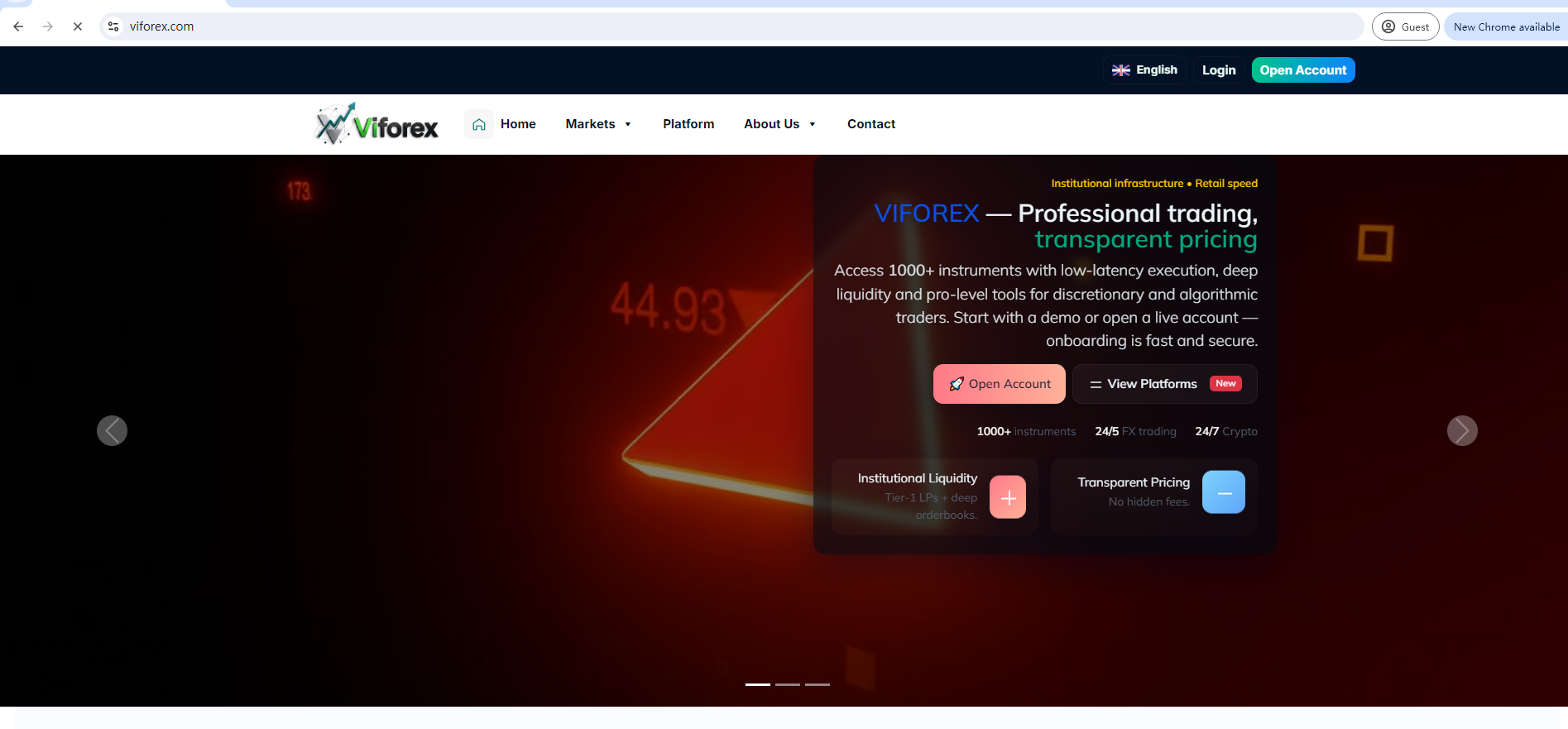Stop loading the page with the X button

click(78, 26)
